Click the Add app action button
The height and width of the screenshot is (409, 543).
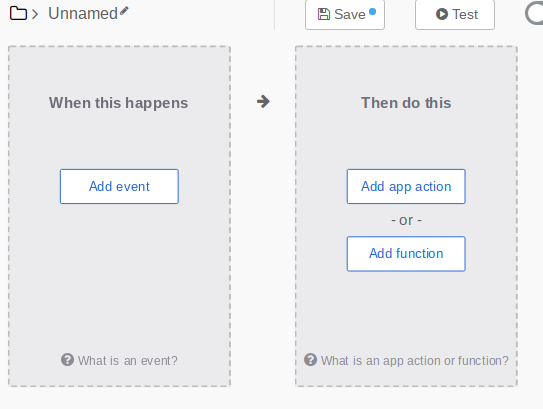click(406, 186)
